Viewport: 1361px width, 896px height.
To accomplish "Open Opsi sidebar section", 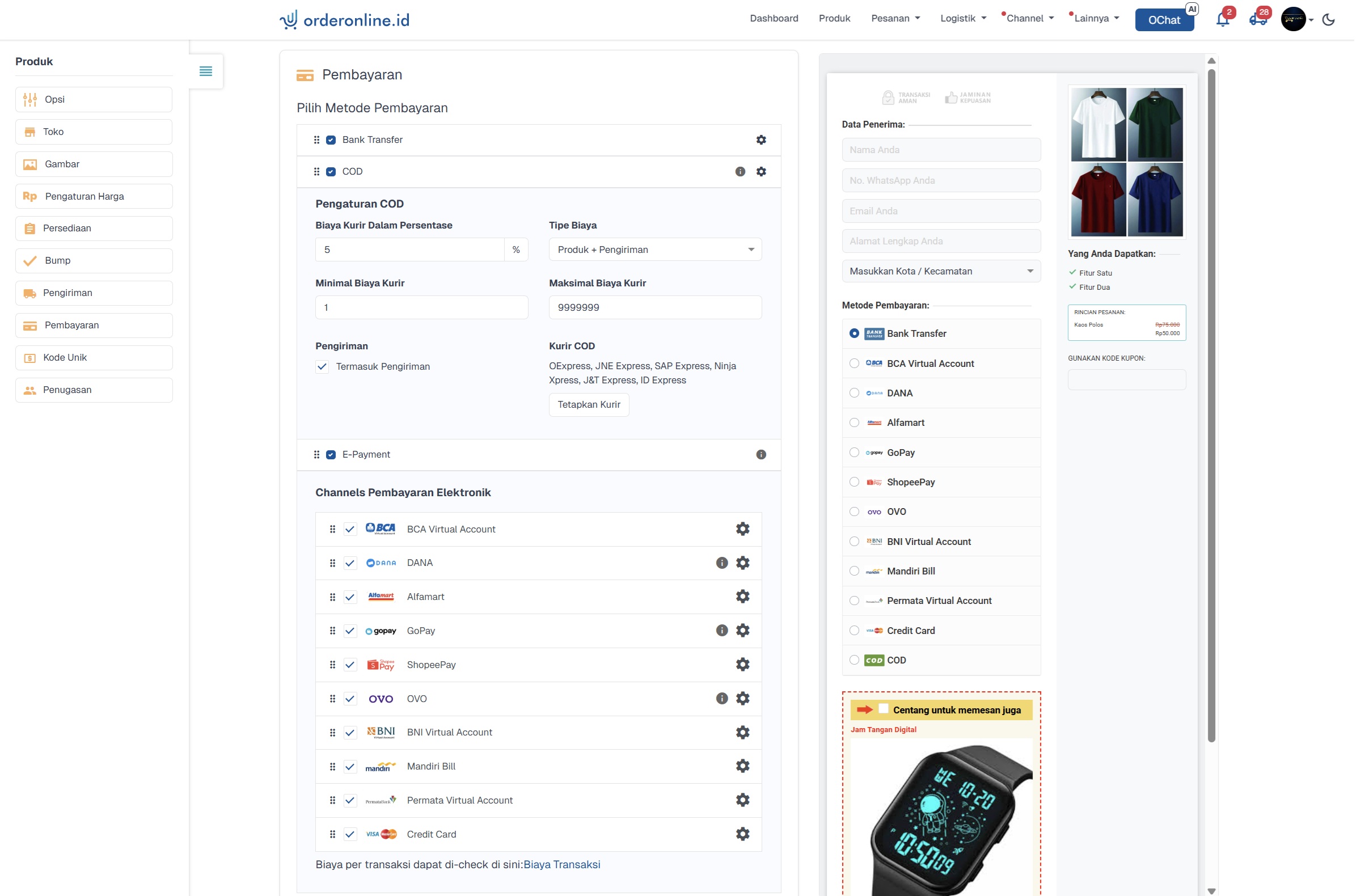I will coord(94,100).
